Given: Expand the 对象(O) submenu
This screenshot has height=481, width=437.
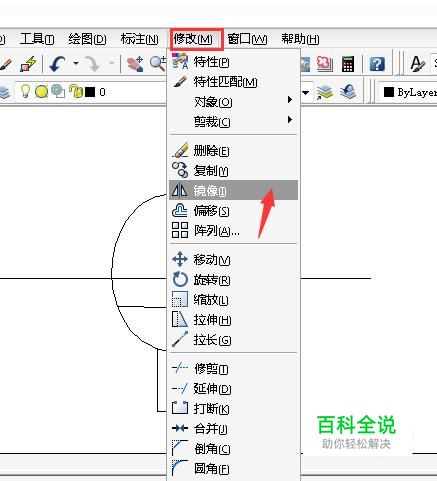Looking at the screenshot, I should pyautogui.click(x=233, y=102).
